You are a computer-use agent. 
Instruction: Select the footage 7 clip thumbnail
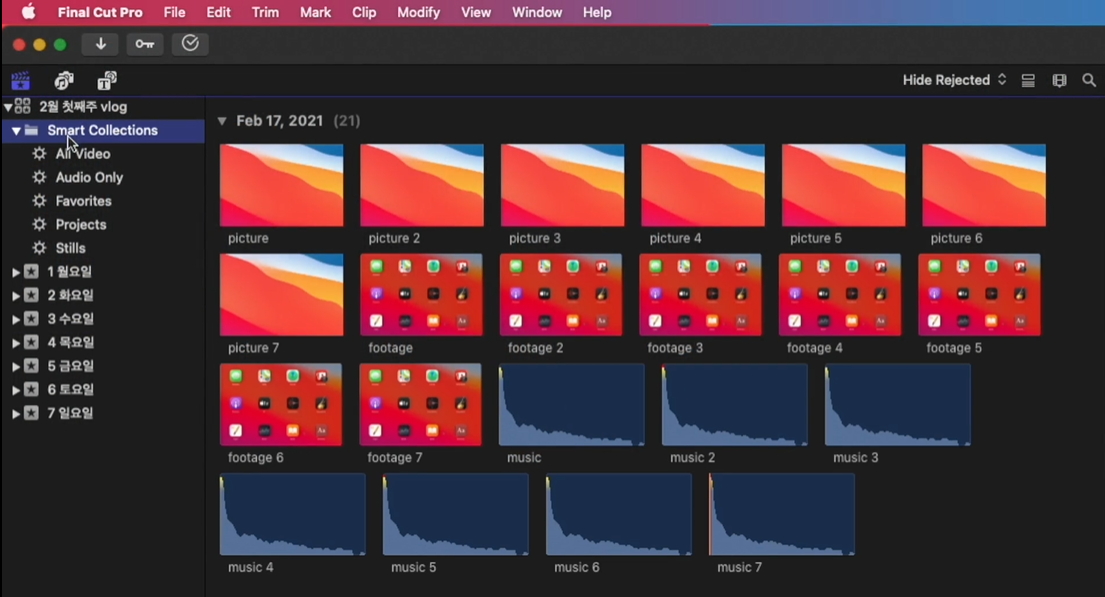(x=421, y=405)
